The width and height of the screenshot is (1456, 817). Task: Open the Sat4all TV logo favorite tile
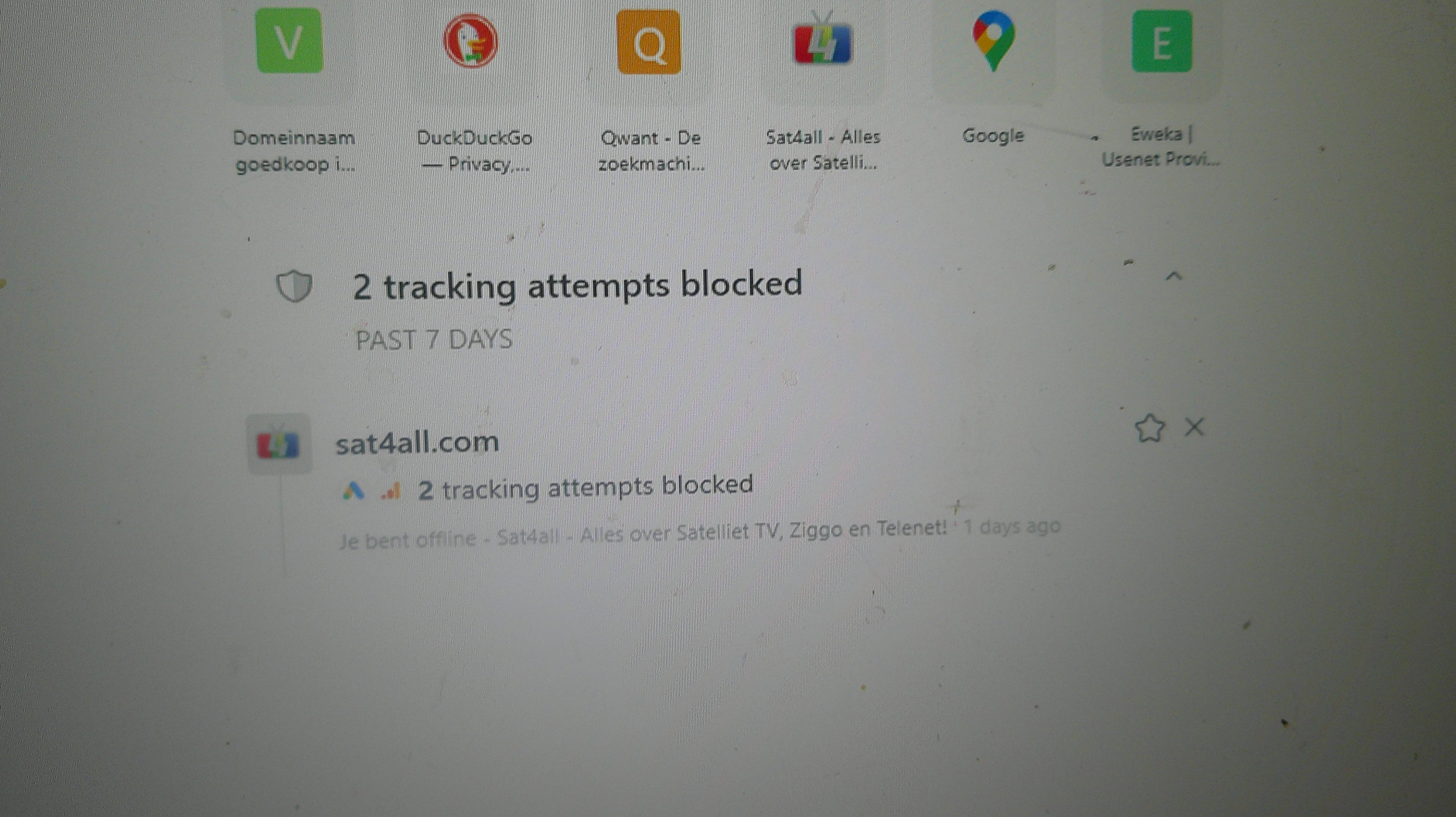coord(822,41)
